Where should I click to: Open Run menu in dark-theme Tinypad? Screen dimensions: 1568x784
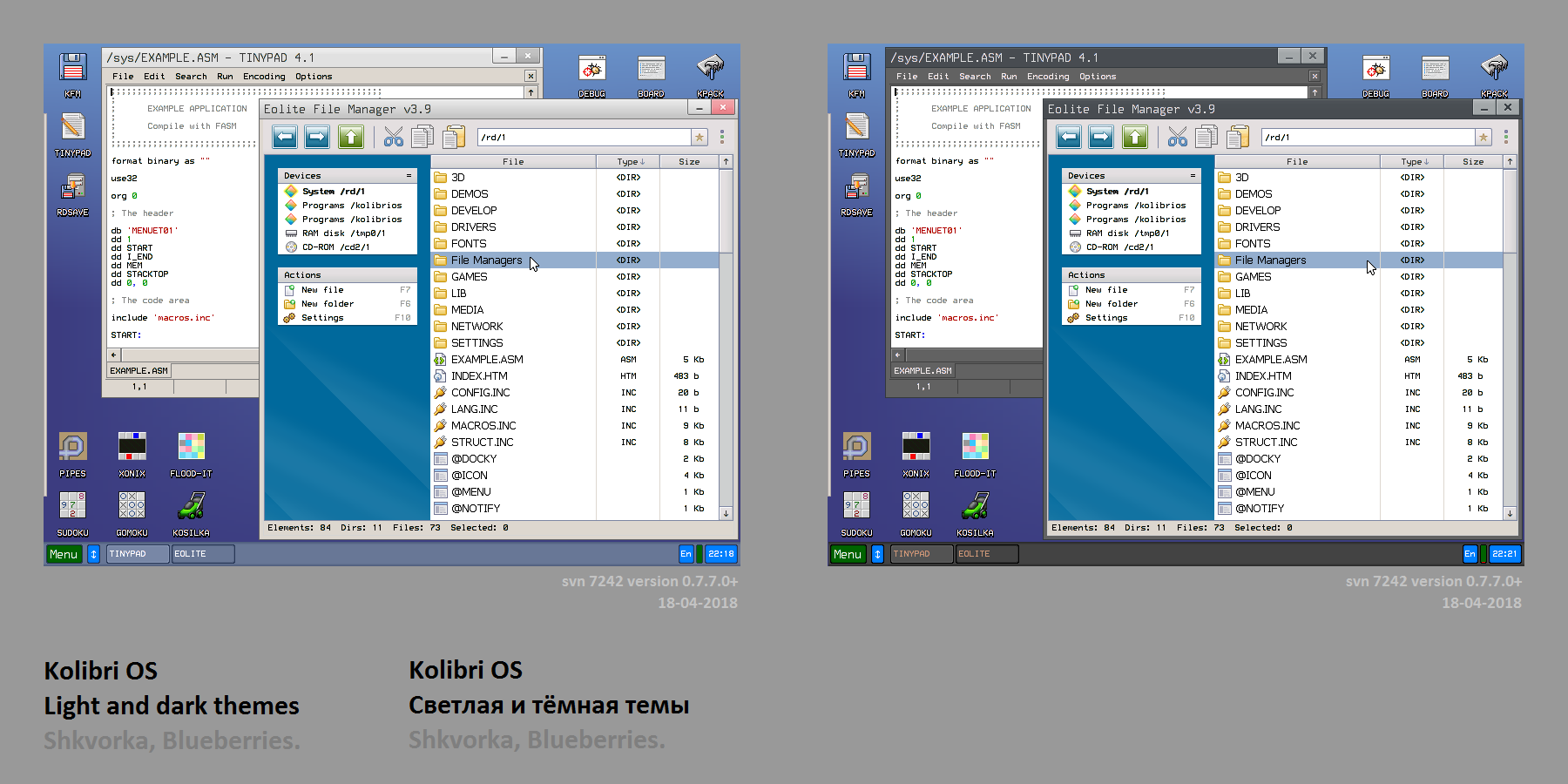point(1009,77)
